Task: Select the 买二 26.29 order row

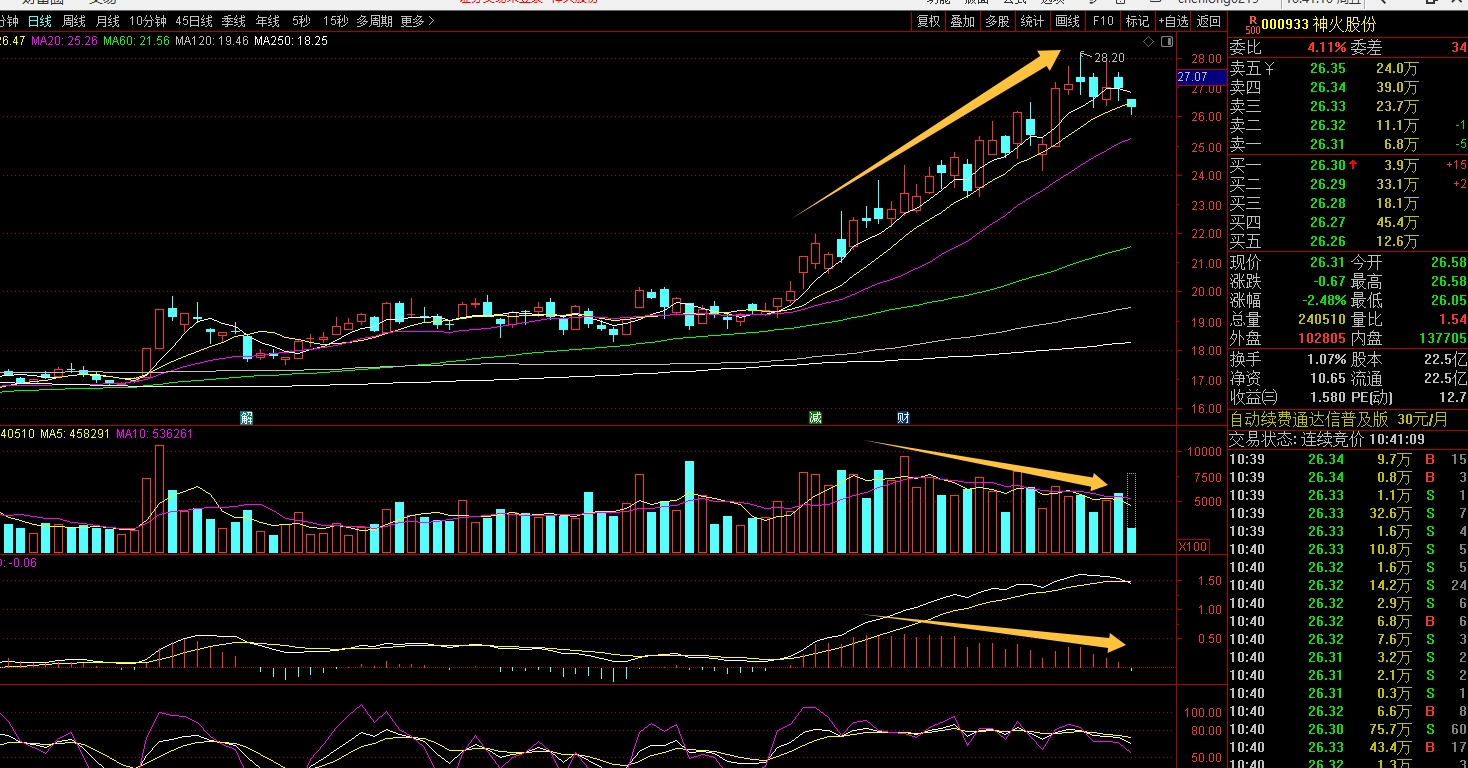Action: pyautogui.click(x=1347, y=184)
